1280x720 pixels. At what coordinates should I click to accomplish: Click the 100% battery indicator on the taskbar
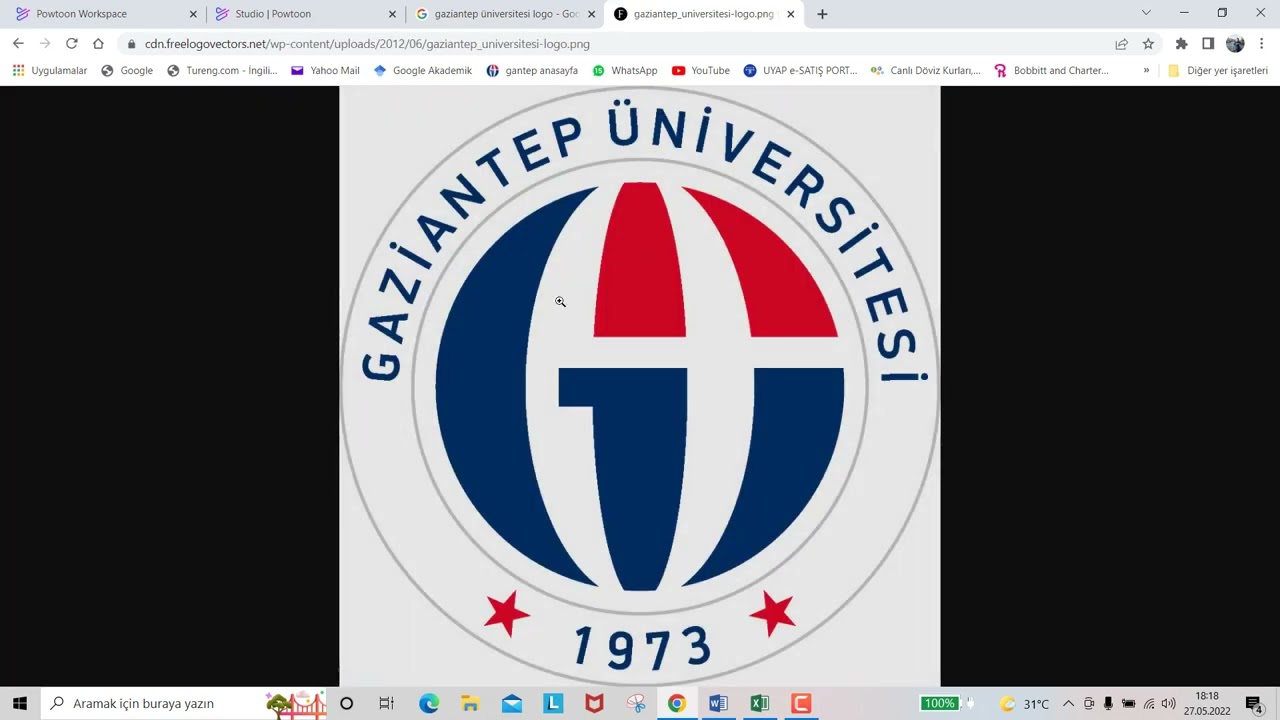[939, 703]
